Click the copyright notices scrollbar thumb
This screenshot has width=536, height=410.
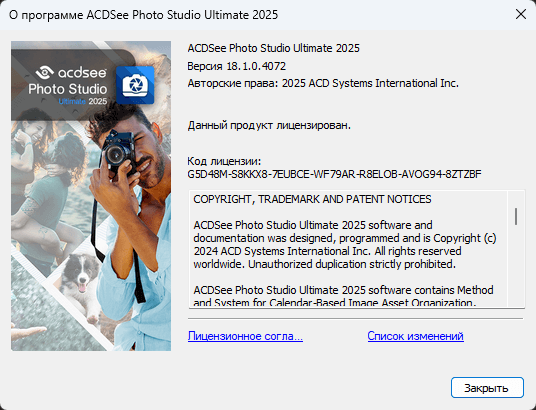click(x=516, y=216)
